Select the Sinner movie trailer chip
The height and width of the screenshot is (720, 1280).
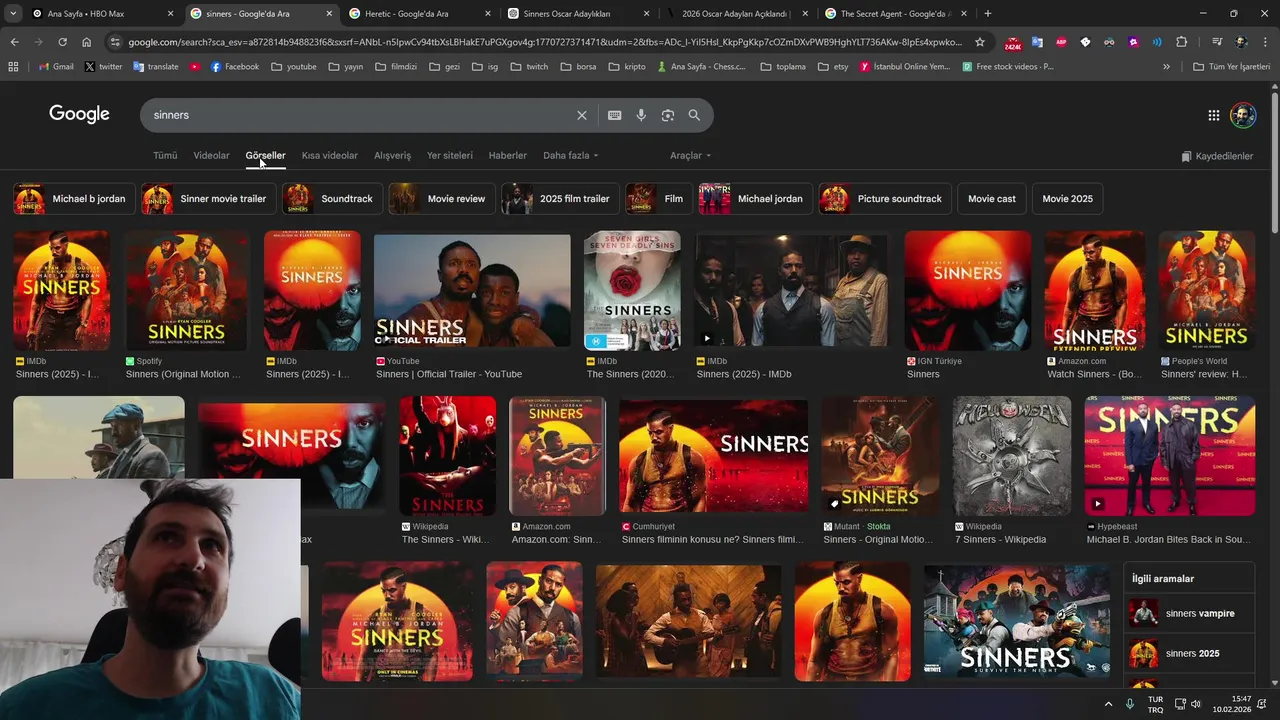pos(208,199)
